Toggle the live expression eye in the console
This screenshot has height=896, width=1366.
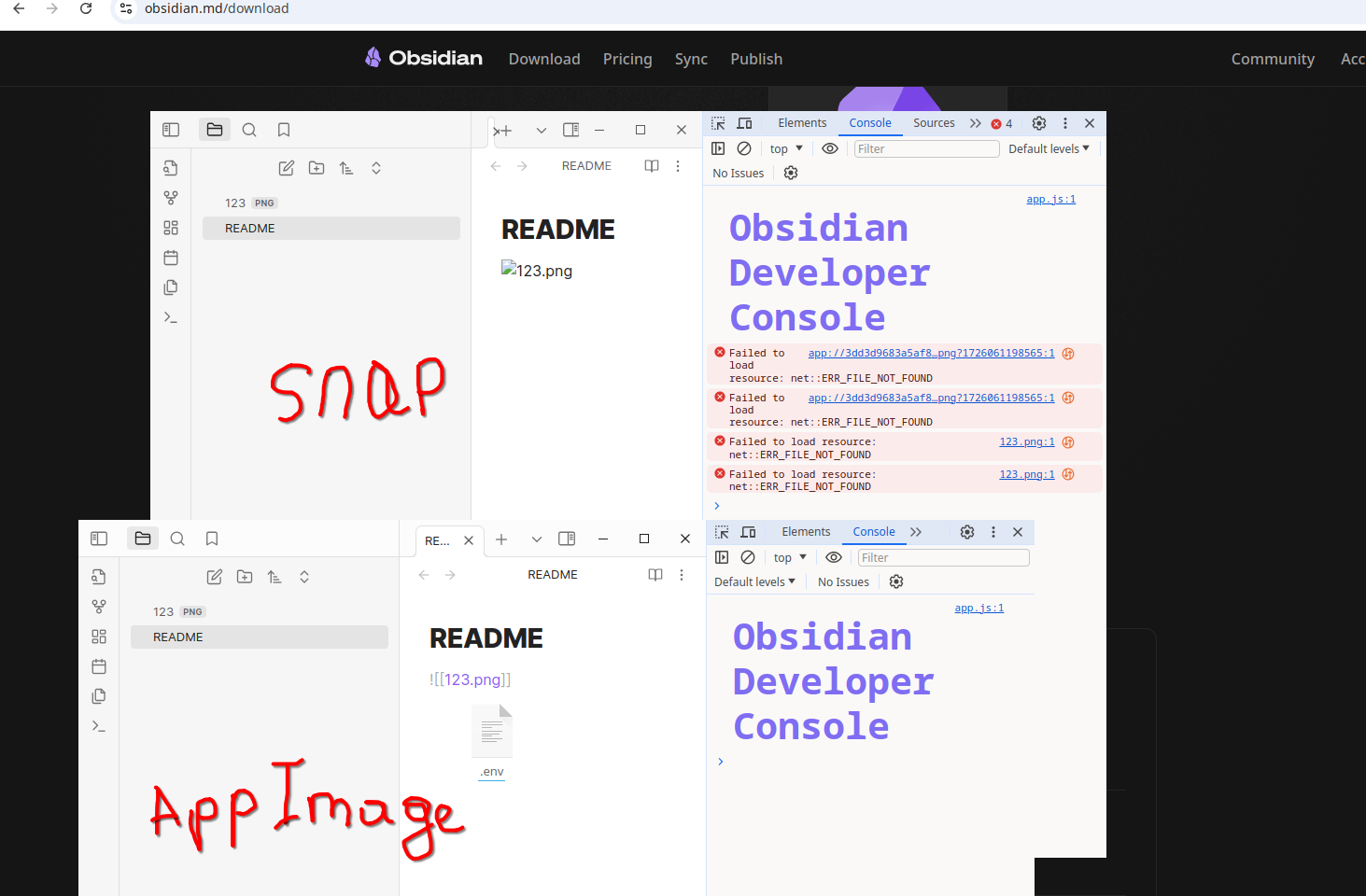click(830, 147)
